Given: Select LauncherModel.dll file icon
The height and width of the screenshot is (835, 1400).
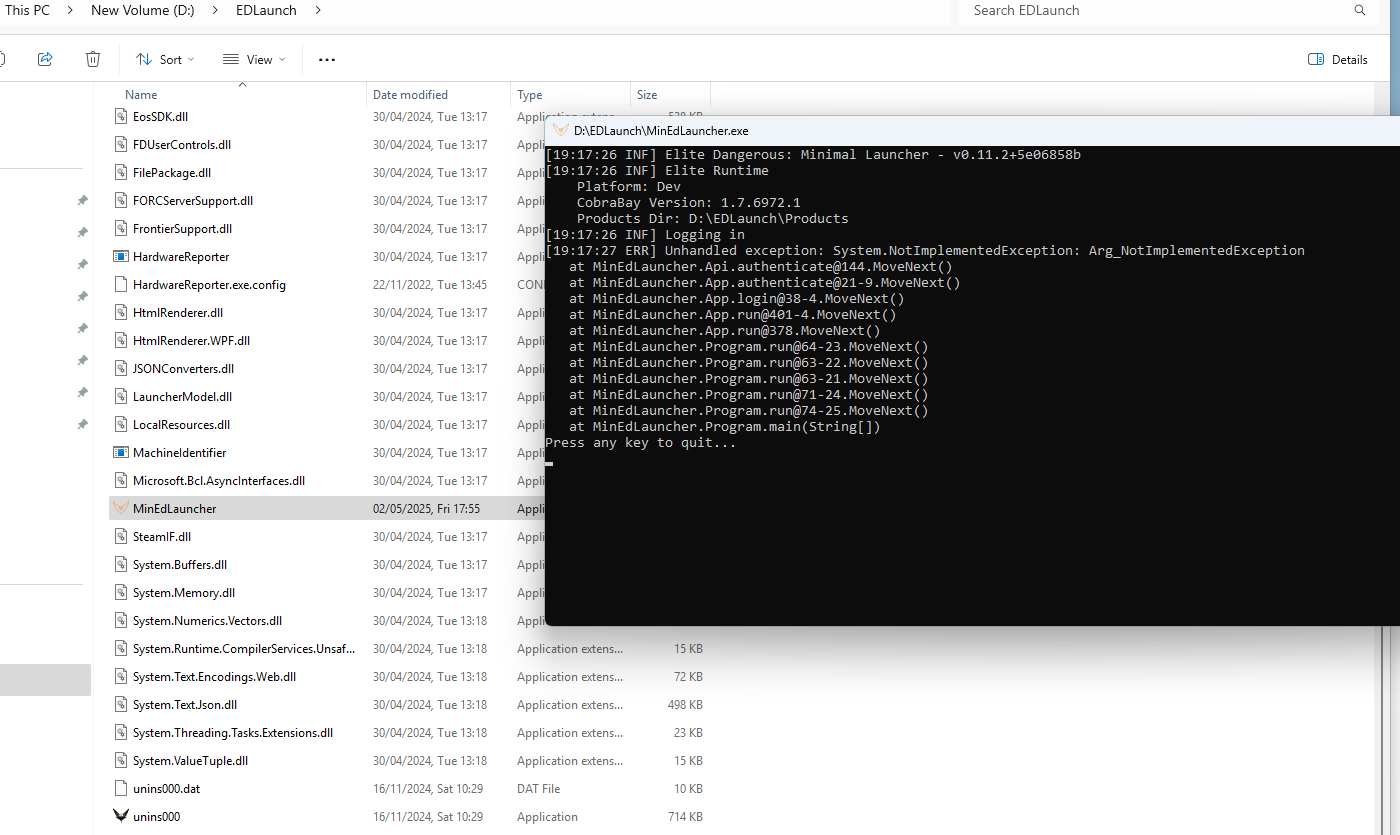Looking at the screenshot, I should 121,397.
